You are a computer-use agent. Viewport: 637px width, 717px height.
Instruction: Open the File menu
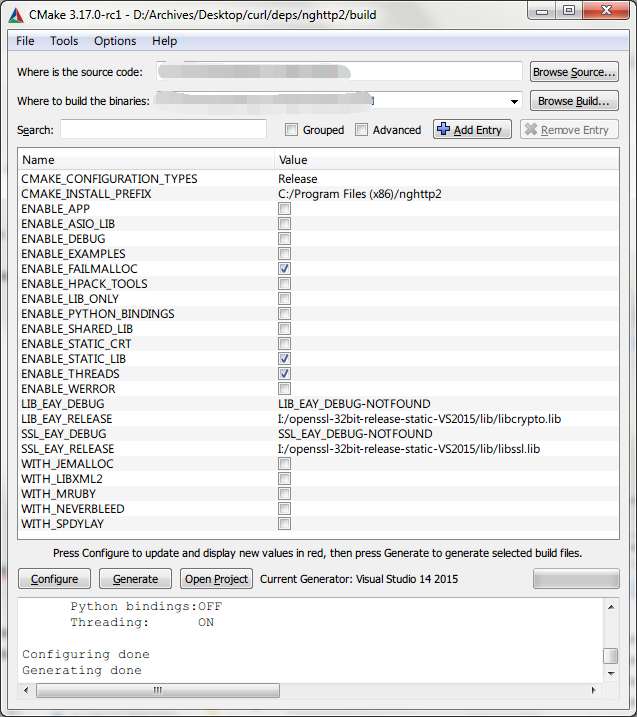(25, 41)
